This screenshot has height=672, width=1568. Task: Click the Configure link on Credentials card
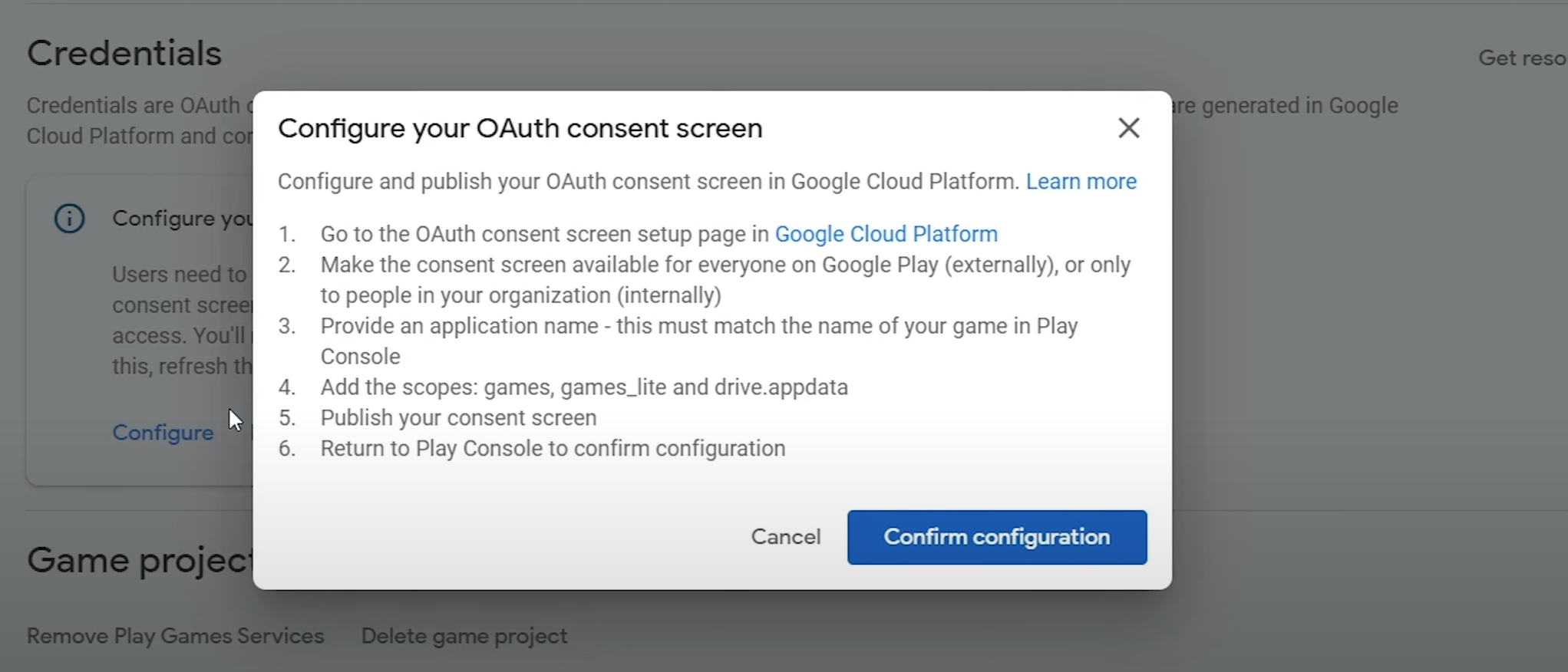pyautogui.click(x=163, y=433)
